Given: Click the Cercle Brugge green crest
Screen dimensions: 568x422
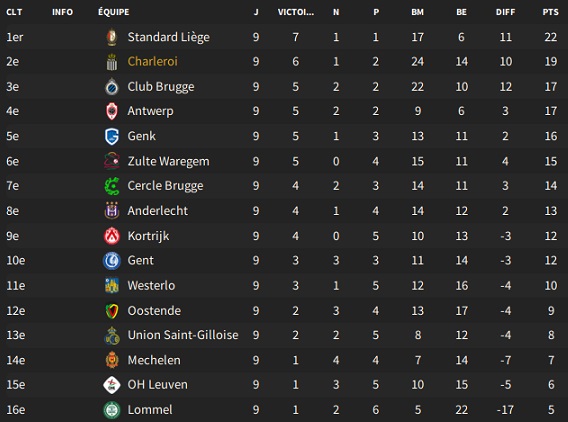Looking at the screenshot, I should point(112,186).
